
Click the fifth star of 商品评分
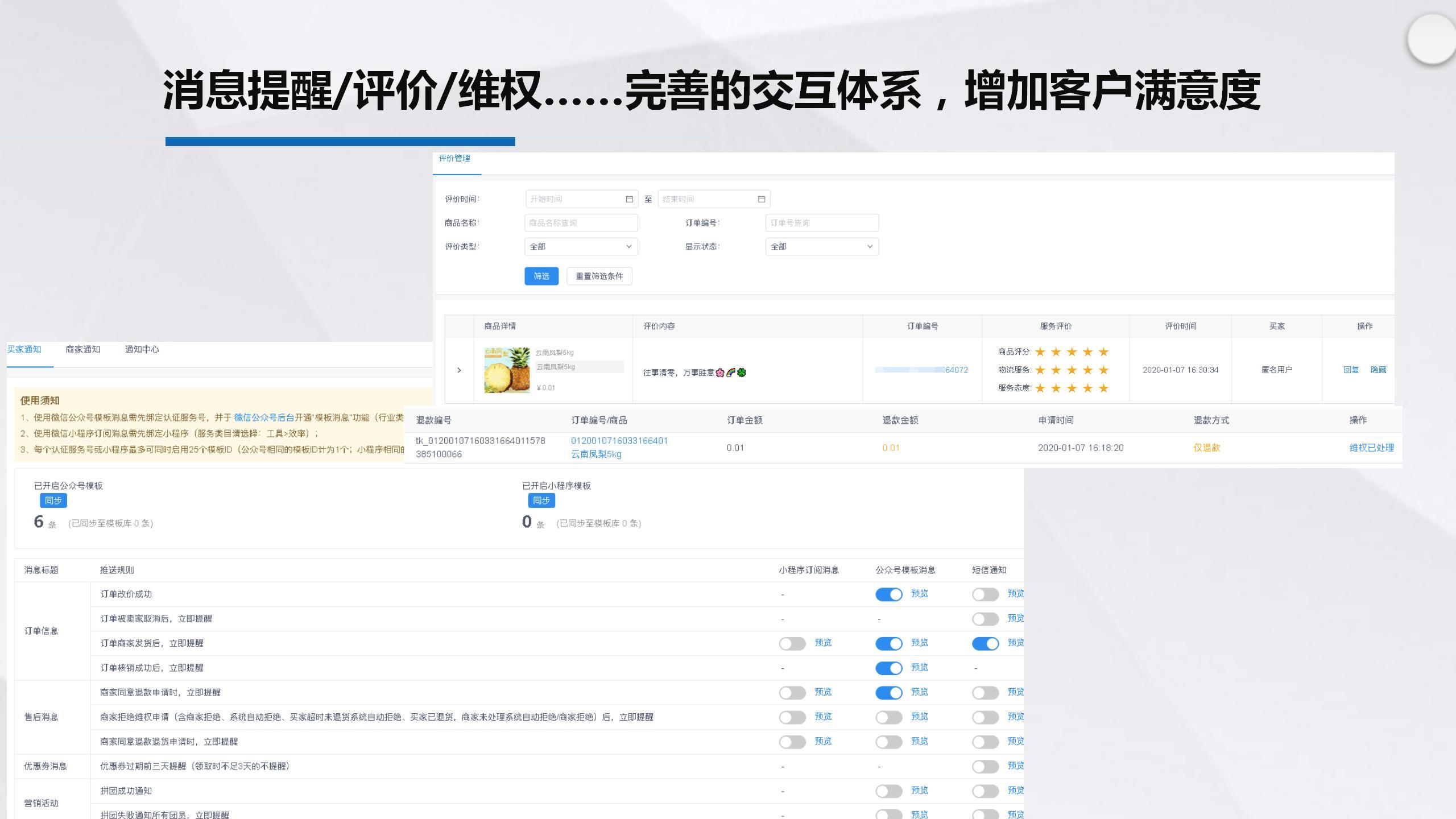tap(1103, 351)
